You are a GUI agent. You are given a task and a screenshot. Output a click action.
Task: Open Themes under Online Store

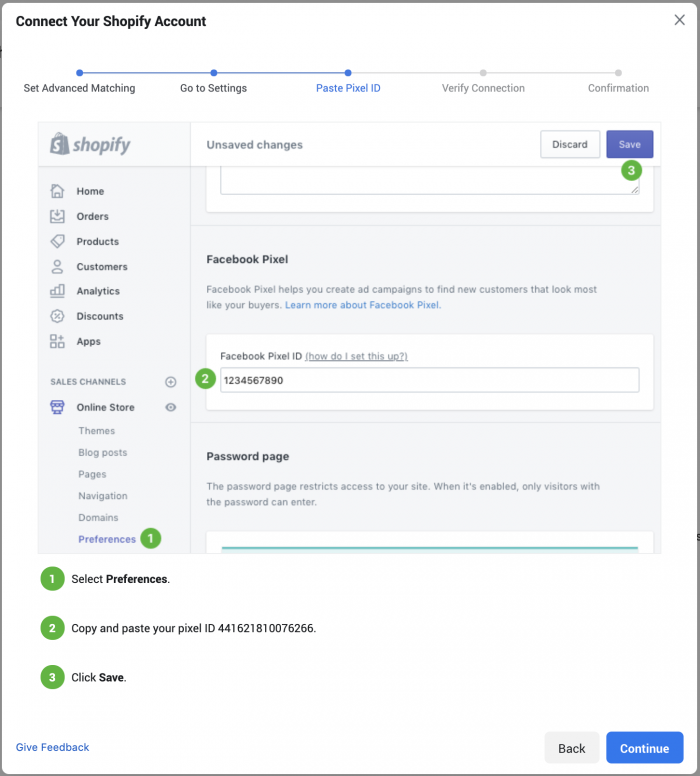point(97,431)
